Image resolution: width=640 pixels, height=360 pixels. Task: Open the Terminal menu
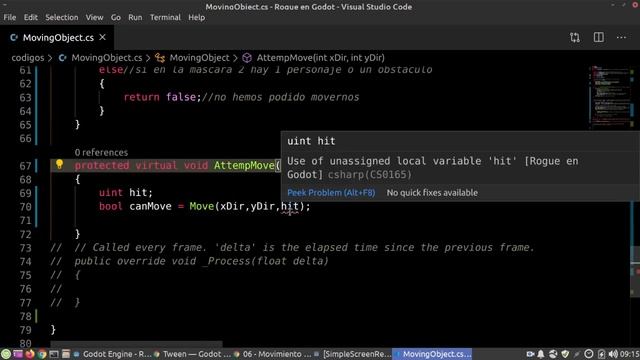tap(165, 18)
